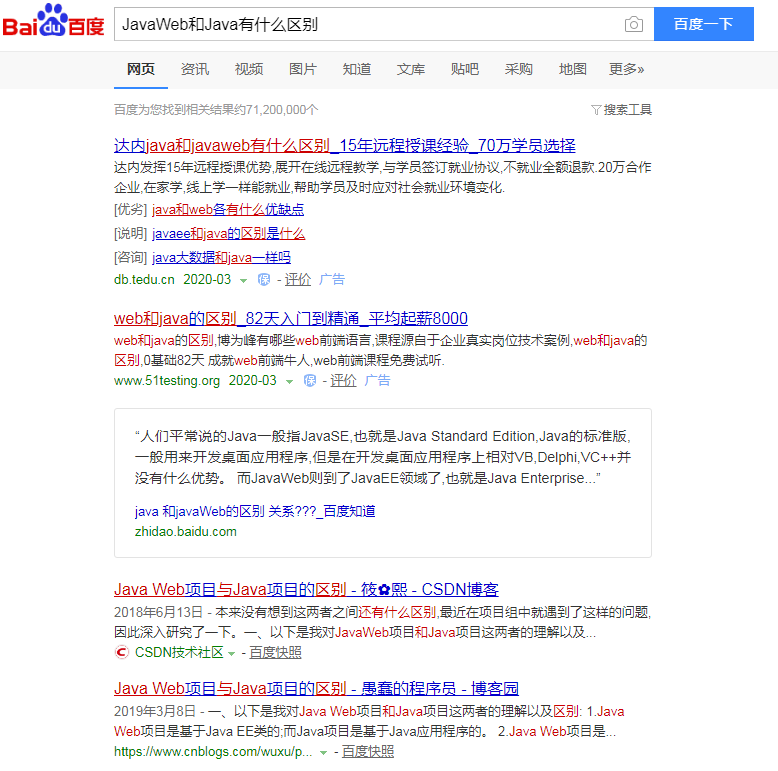Expand dropdown arrow next to CSDN技术社区

click(x=231, y=654)
